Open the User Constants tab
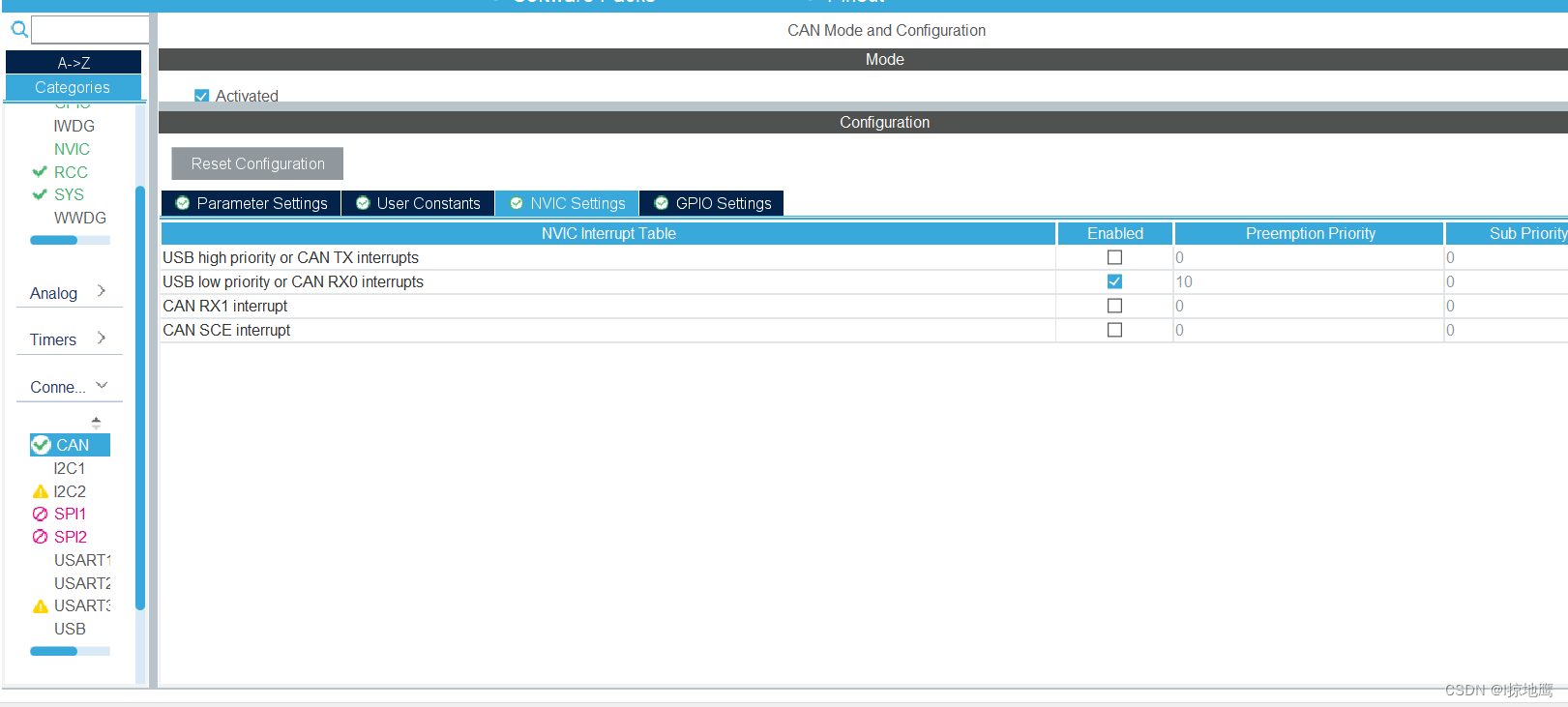 click(x=418, y=203)
